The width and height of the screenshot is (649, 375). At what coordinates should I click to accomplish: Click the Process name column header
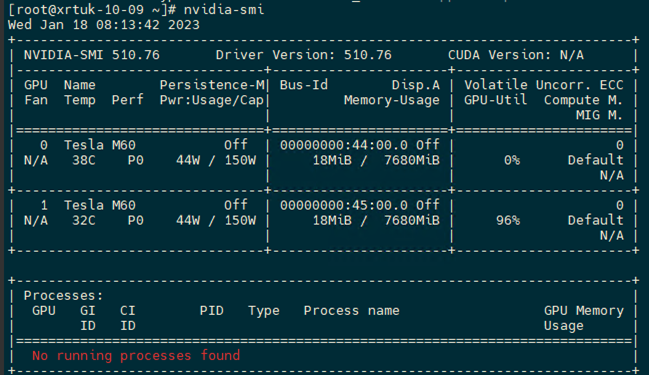click(352, 310)
